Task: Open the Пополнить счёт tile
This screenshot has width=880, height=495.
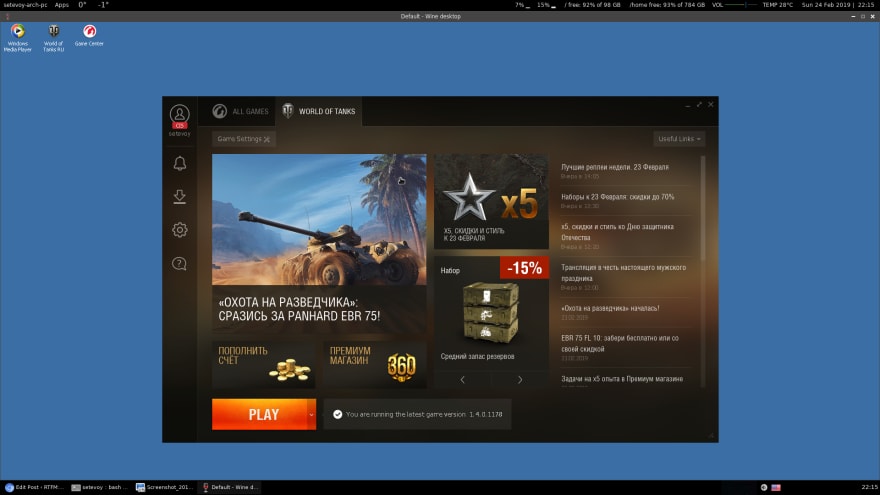Action: (x=264, y=365)
